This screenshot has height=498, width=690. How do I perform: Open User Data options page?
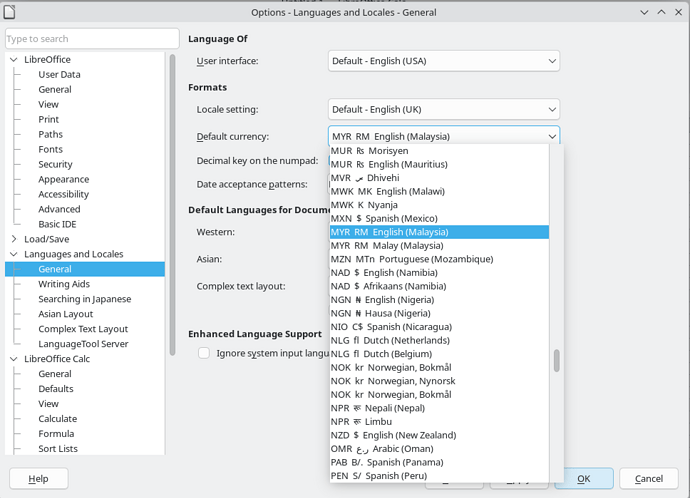(59, 74)
